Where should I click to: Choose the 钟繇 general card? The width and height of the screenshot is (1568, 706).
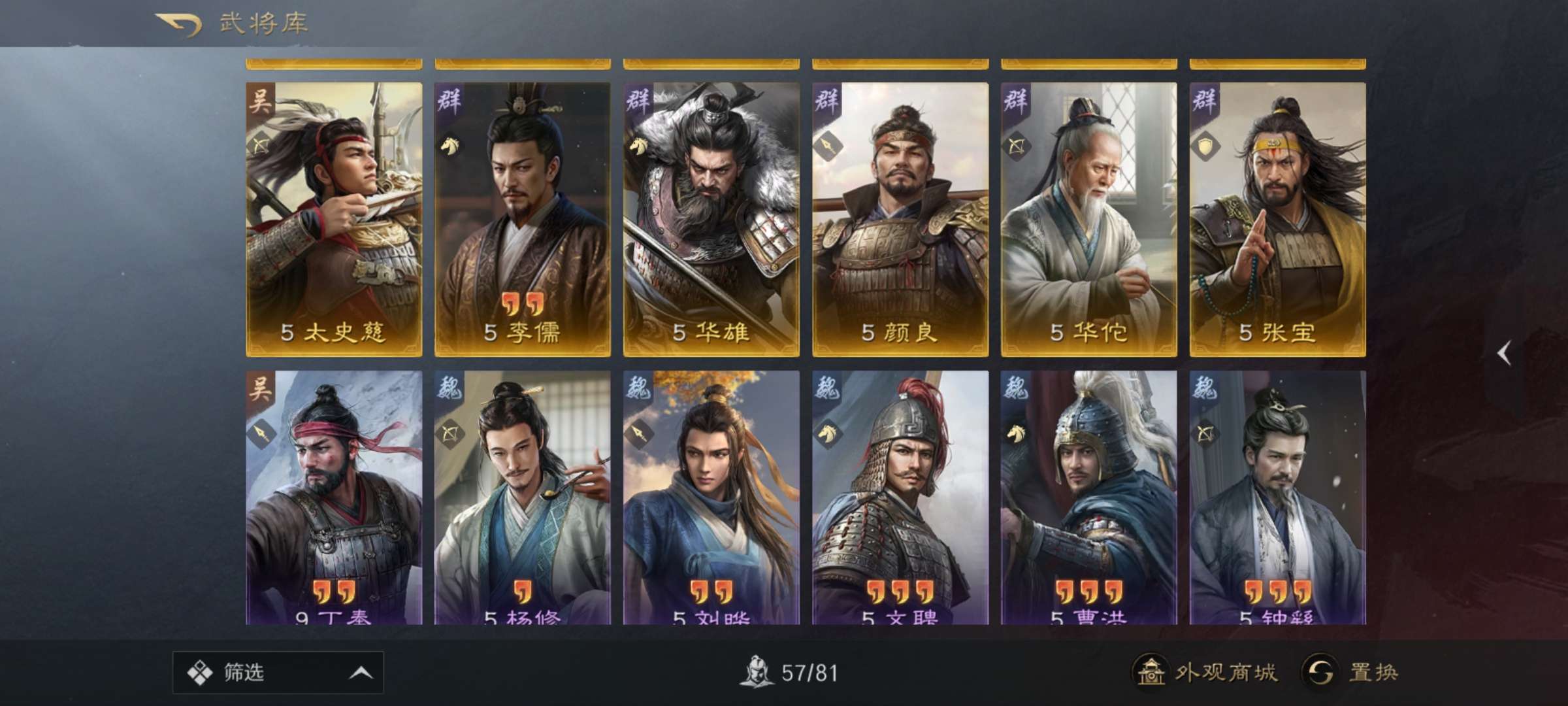click(x=1278, y=498)
